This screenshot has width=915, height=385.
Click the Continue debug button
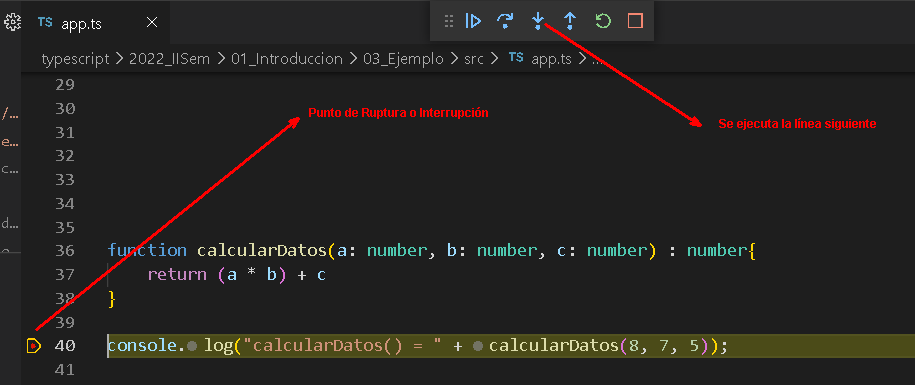click(473, 22)
